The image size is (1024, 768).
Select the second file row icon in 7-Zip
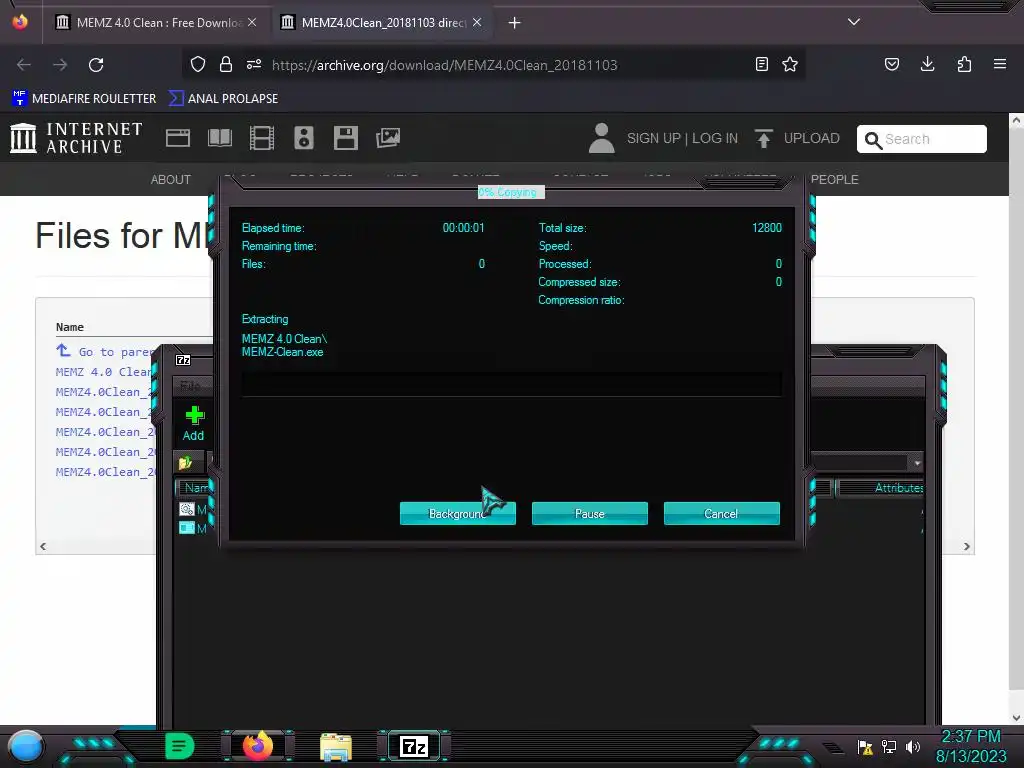click(187, 528)
